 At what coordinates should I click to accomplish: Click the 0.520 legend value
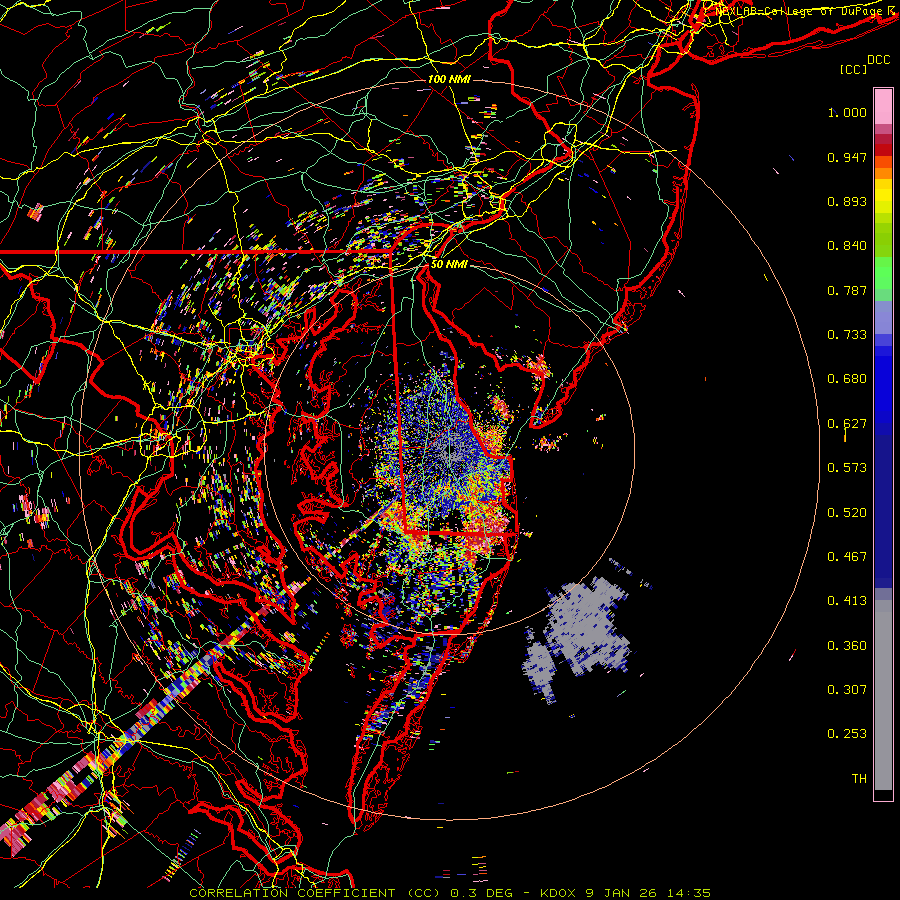click(x=847, y=513)
